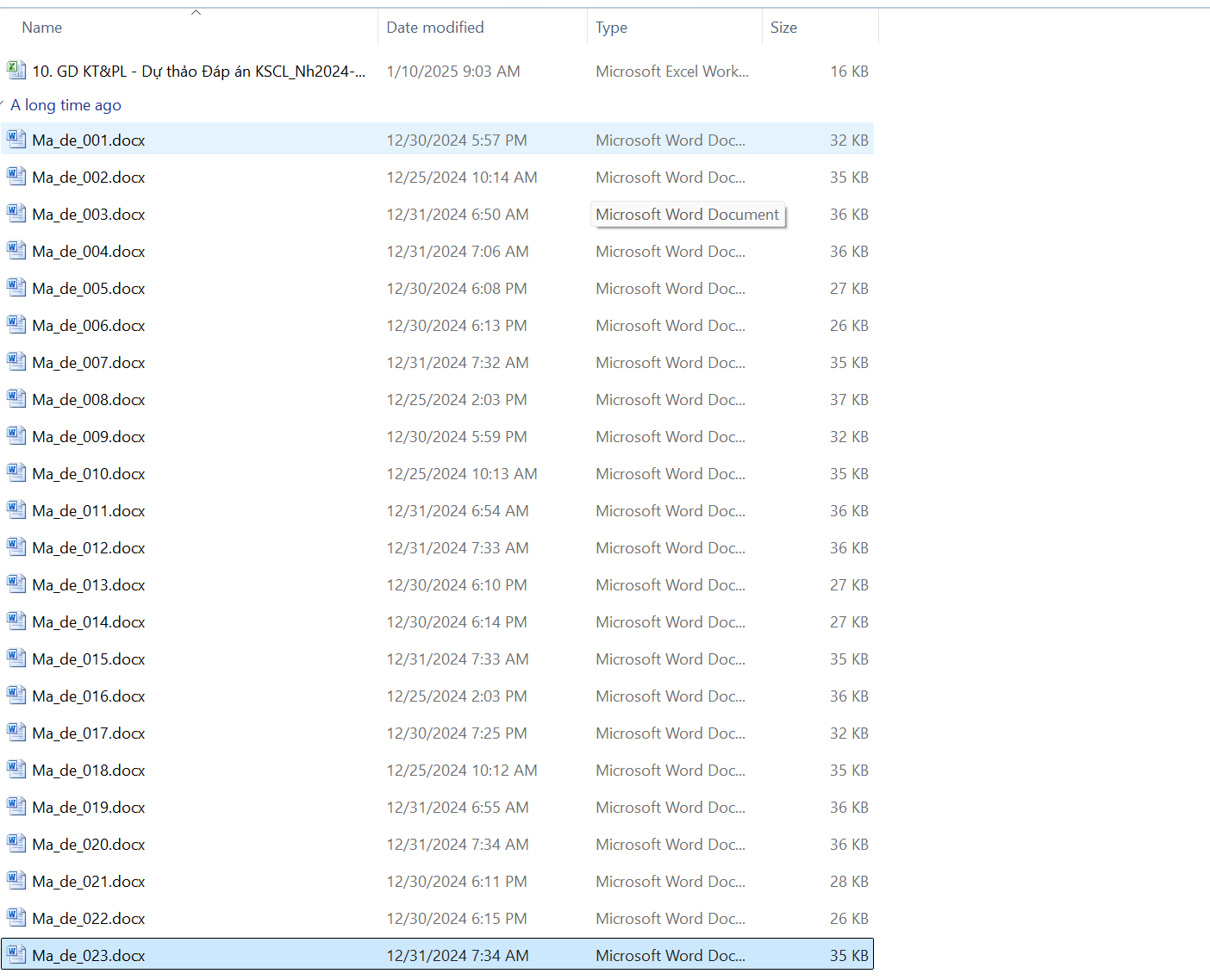
Task: Select file name Ma_de_018.docx
Action: 89,771
